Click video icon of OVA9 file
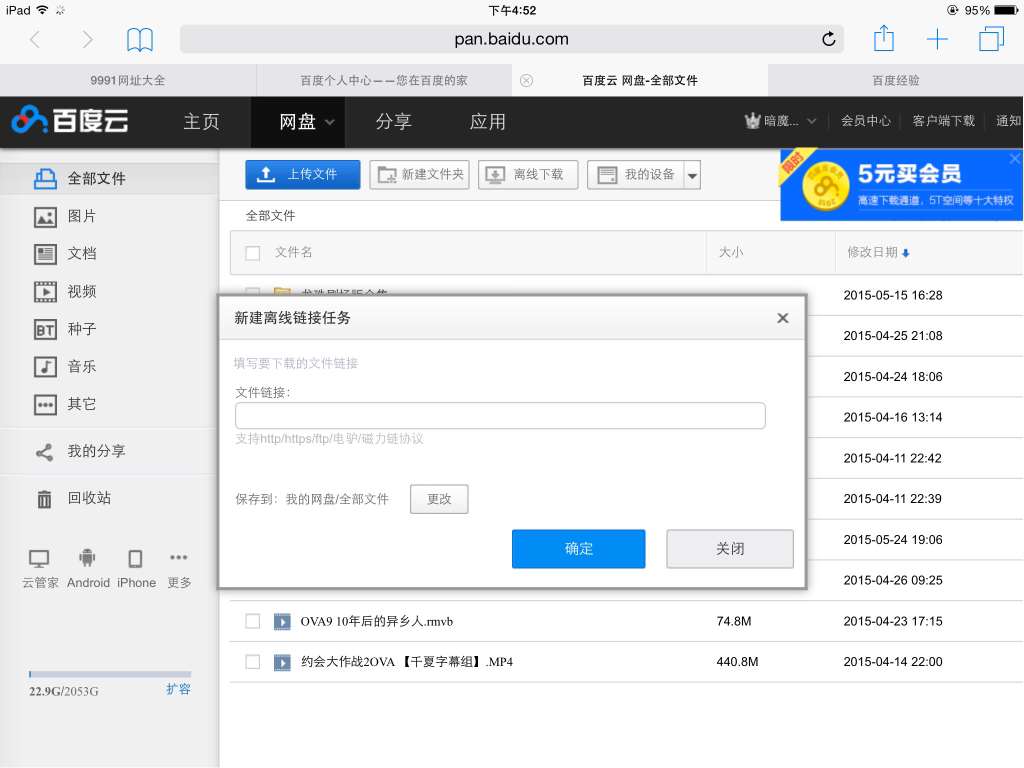The image size is (1024, 768). click(282, 621)
